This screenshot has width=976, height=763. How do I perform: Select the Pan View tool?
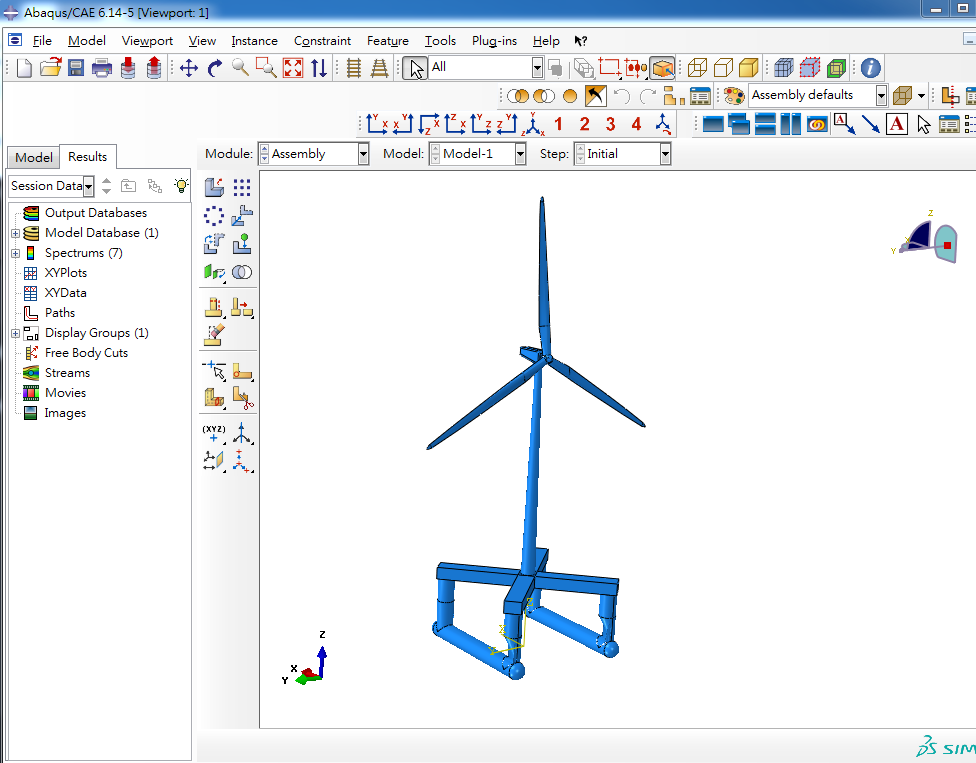click(x=189, y=68)
